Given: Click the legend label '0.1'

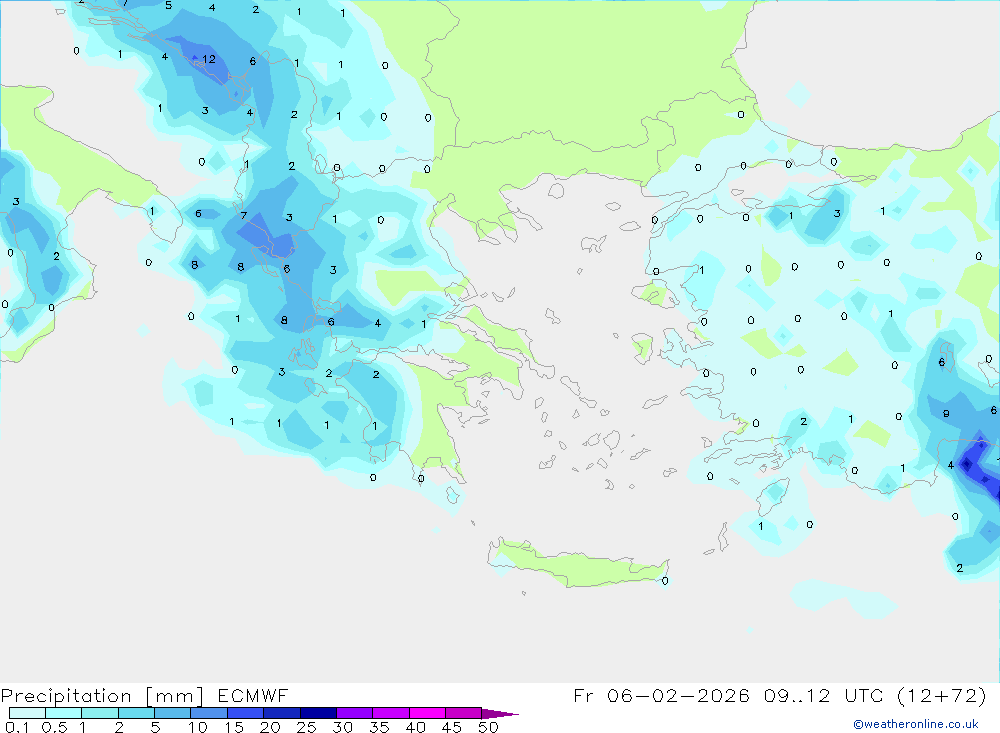Looking at the screenshot, I should (x=17, y=727).
